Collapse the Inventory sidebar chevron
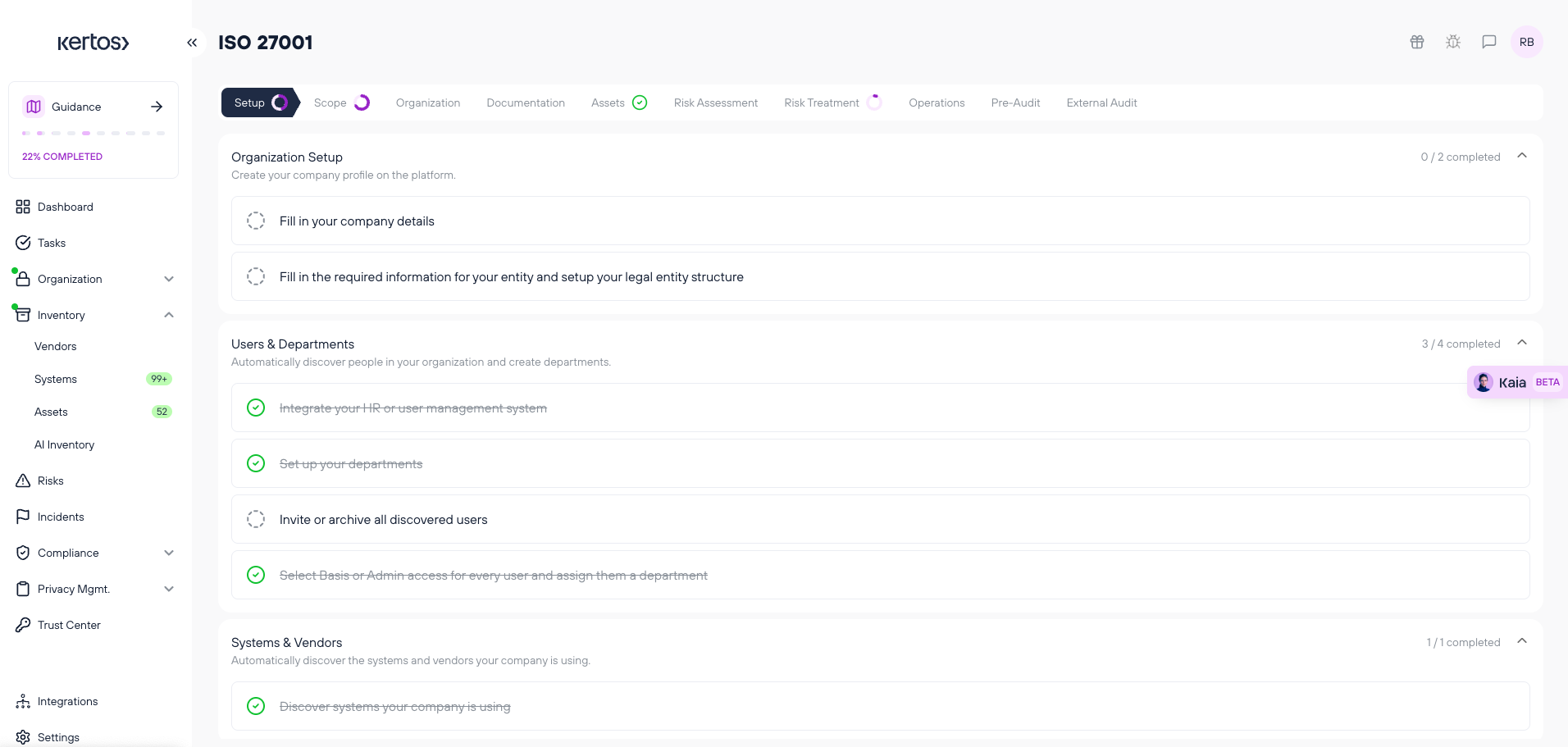 (169, 315)
